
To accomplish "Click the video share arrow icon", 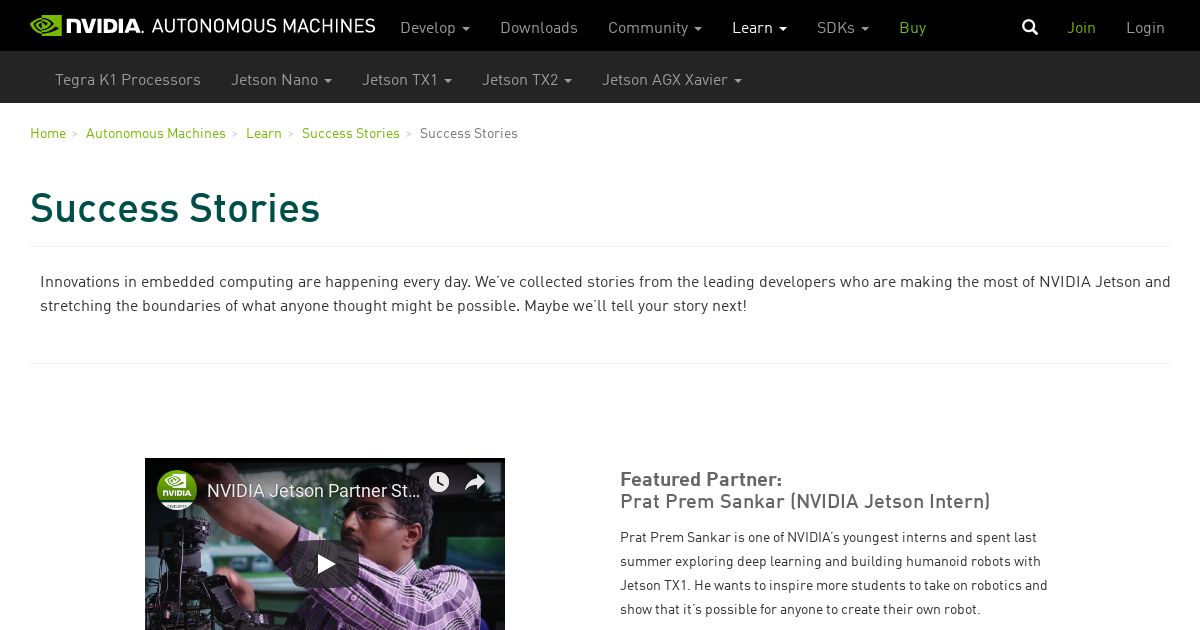I will [x=475, y=483].
